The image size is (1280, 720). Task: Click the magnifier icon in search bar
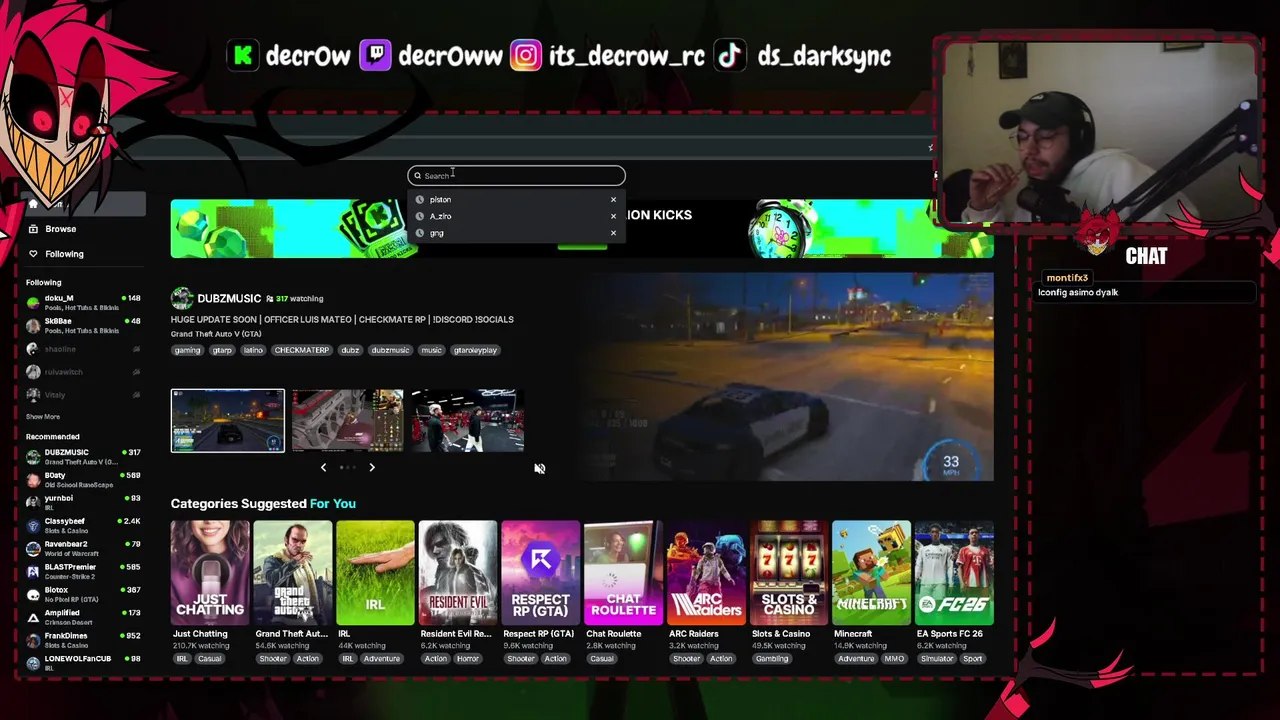[418, 176]
